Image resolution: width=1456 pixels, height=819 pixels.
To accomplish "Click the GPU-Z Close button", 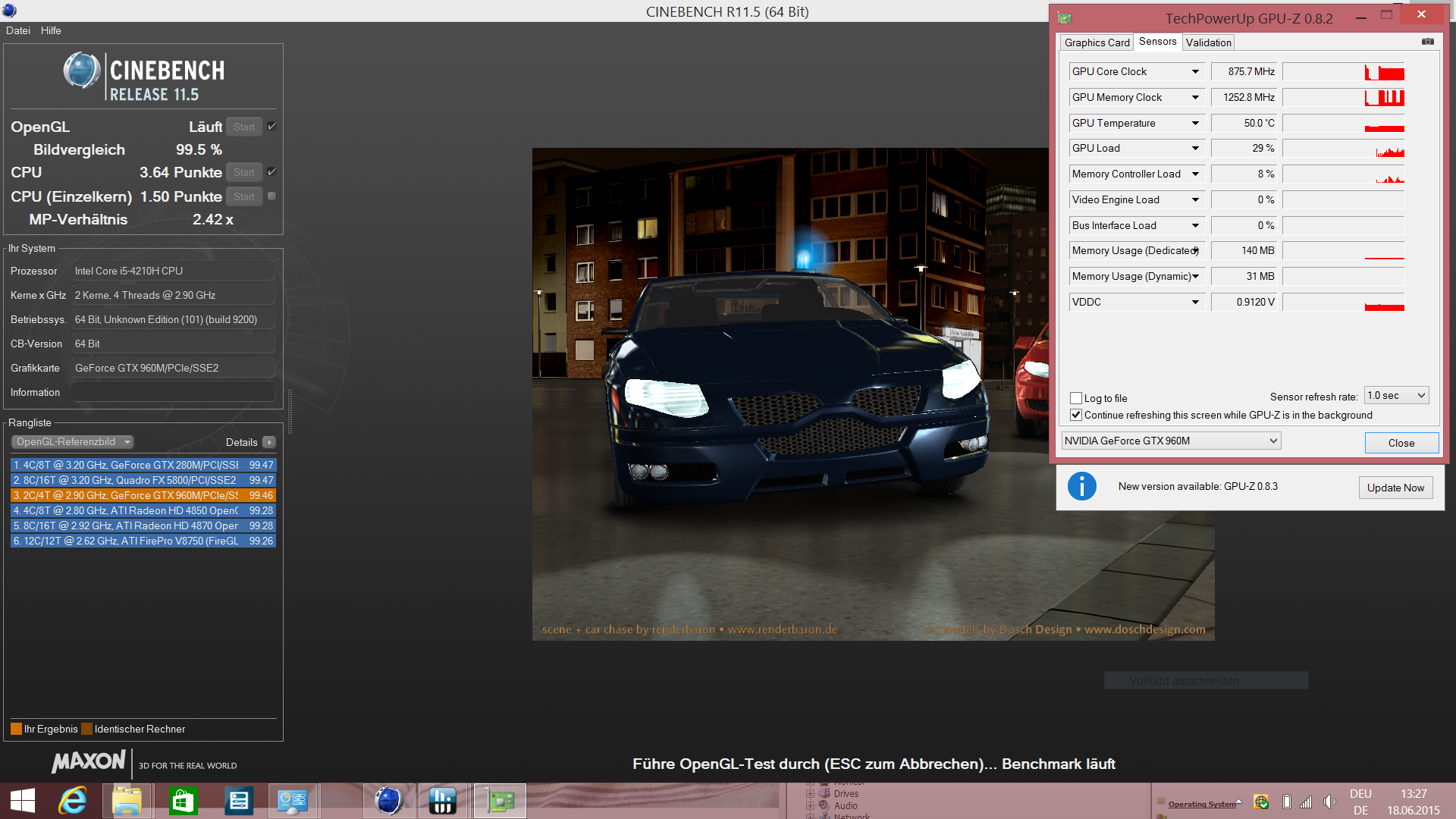I will pos(1401,443).
